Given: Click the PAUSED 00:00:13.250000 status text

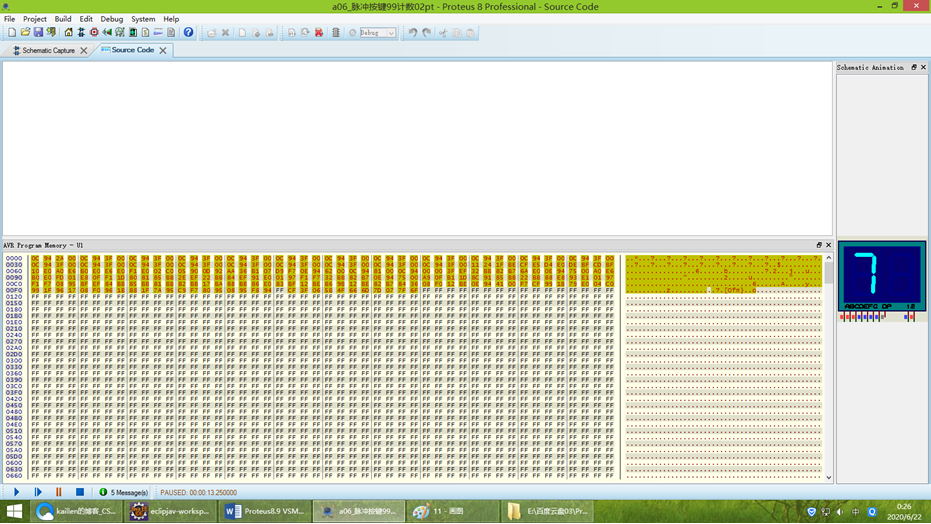Looking at the screenshot, I should (198, 493).
